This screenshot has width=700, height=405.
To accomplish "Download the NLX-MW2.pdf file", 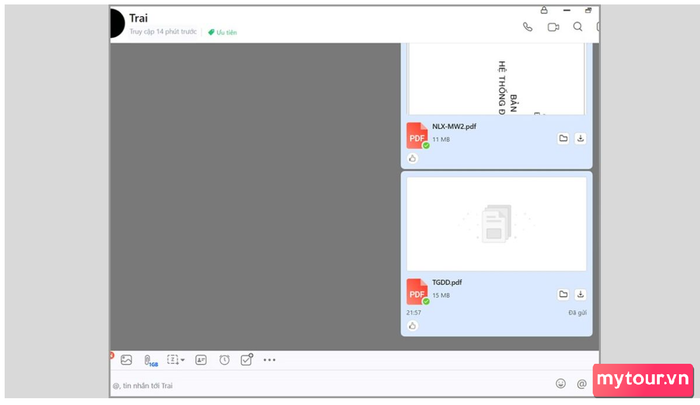I will point(581,139).
